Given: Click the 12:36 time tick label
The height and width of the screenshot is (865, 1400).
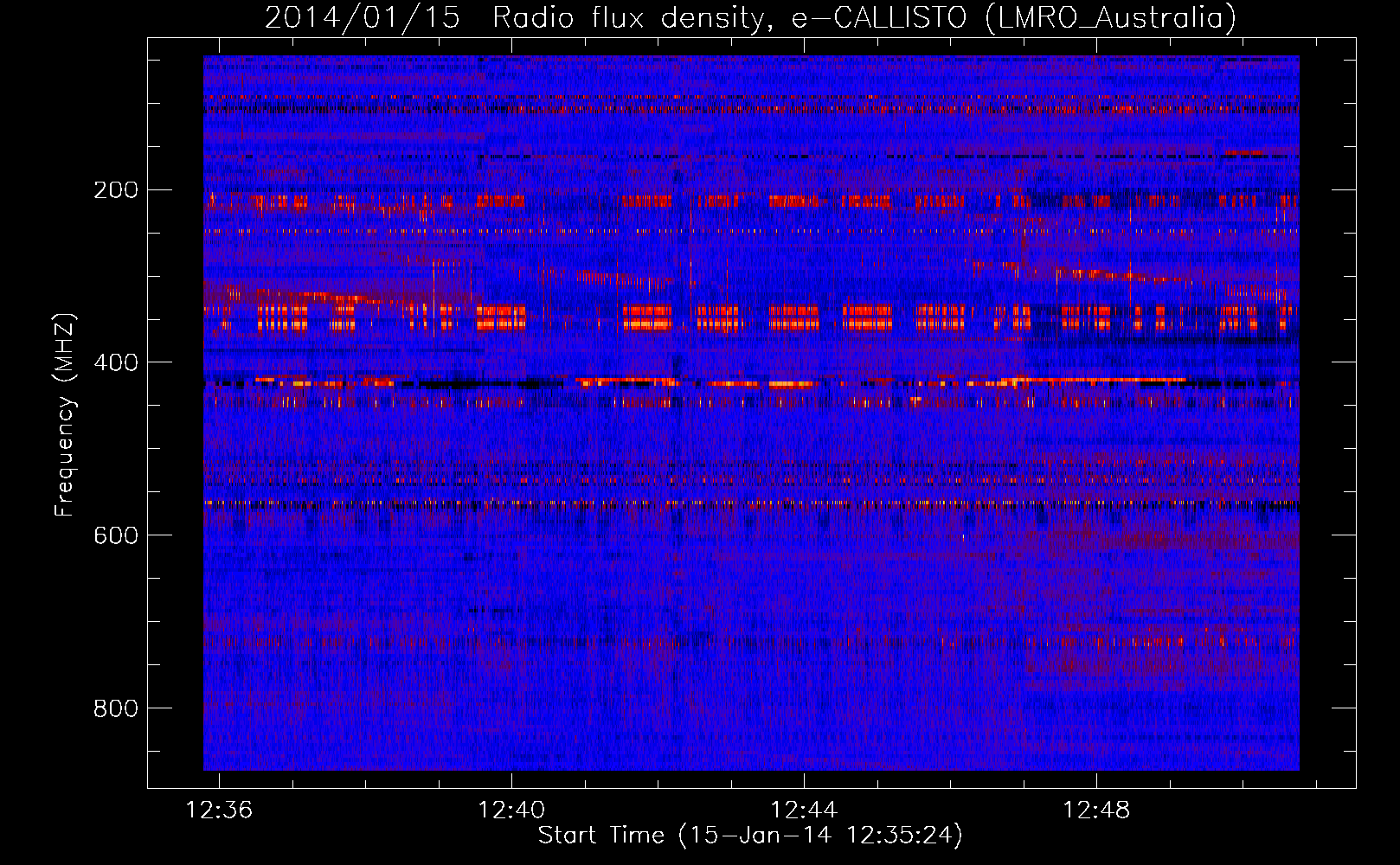Looking at the screenshot, I should pos(219,811).
